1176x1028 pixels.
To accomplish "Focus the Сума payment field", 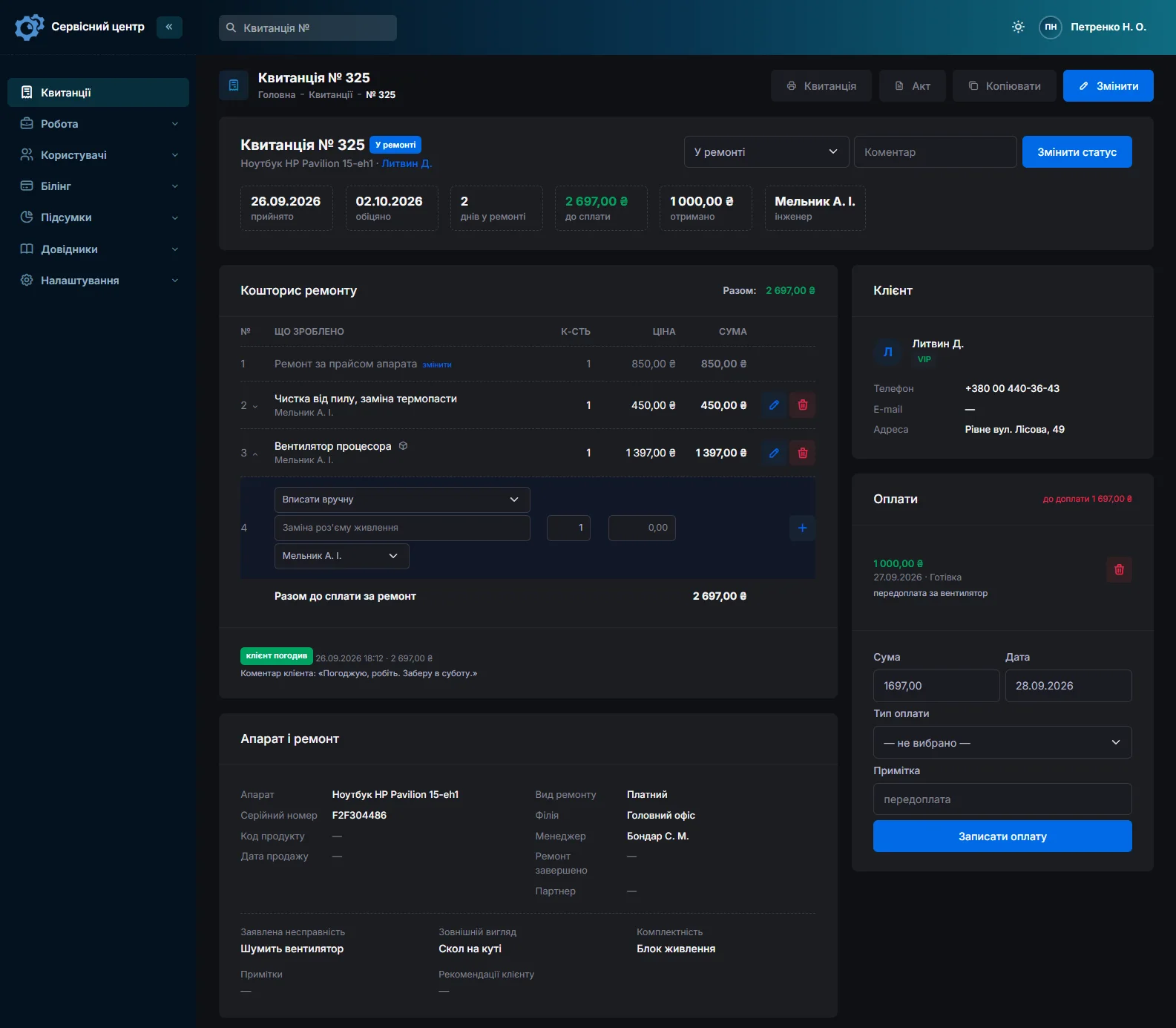I will pyautogui.click(x=936, y=686).
